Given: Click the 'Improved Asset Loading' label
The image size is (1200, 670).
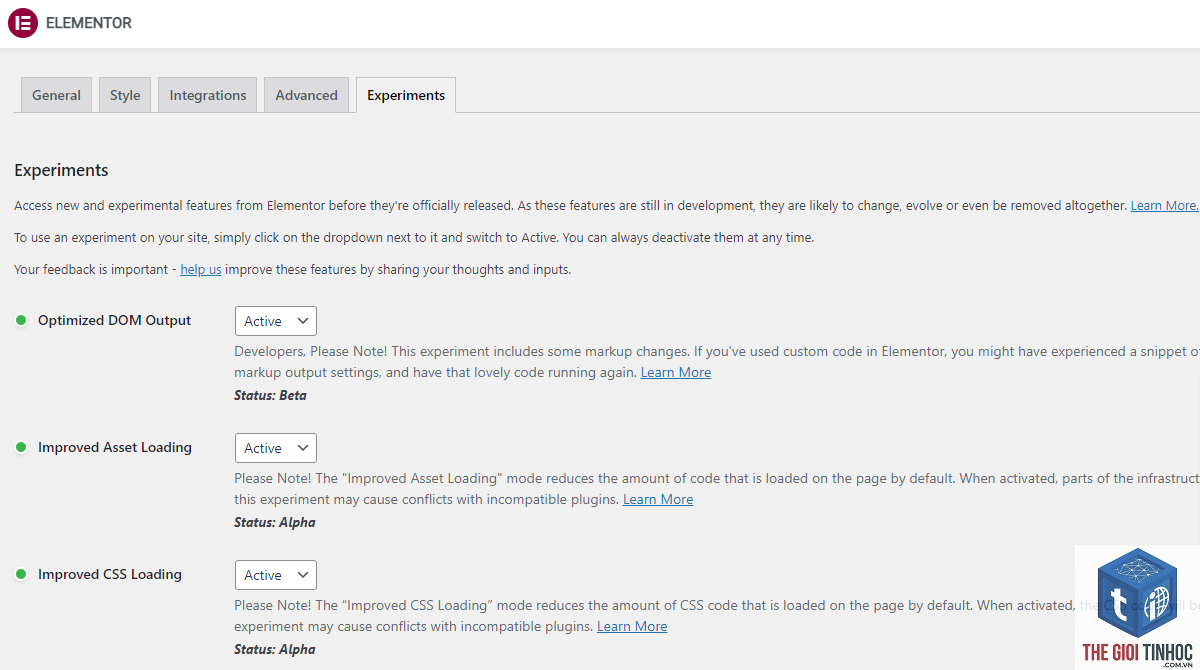Looking at the screenshot, I should click(x=115, y=447).
